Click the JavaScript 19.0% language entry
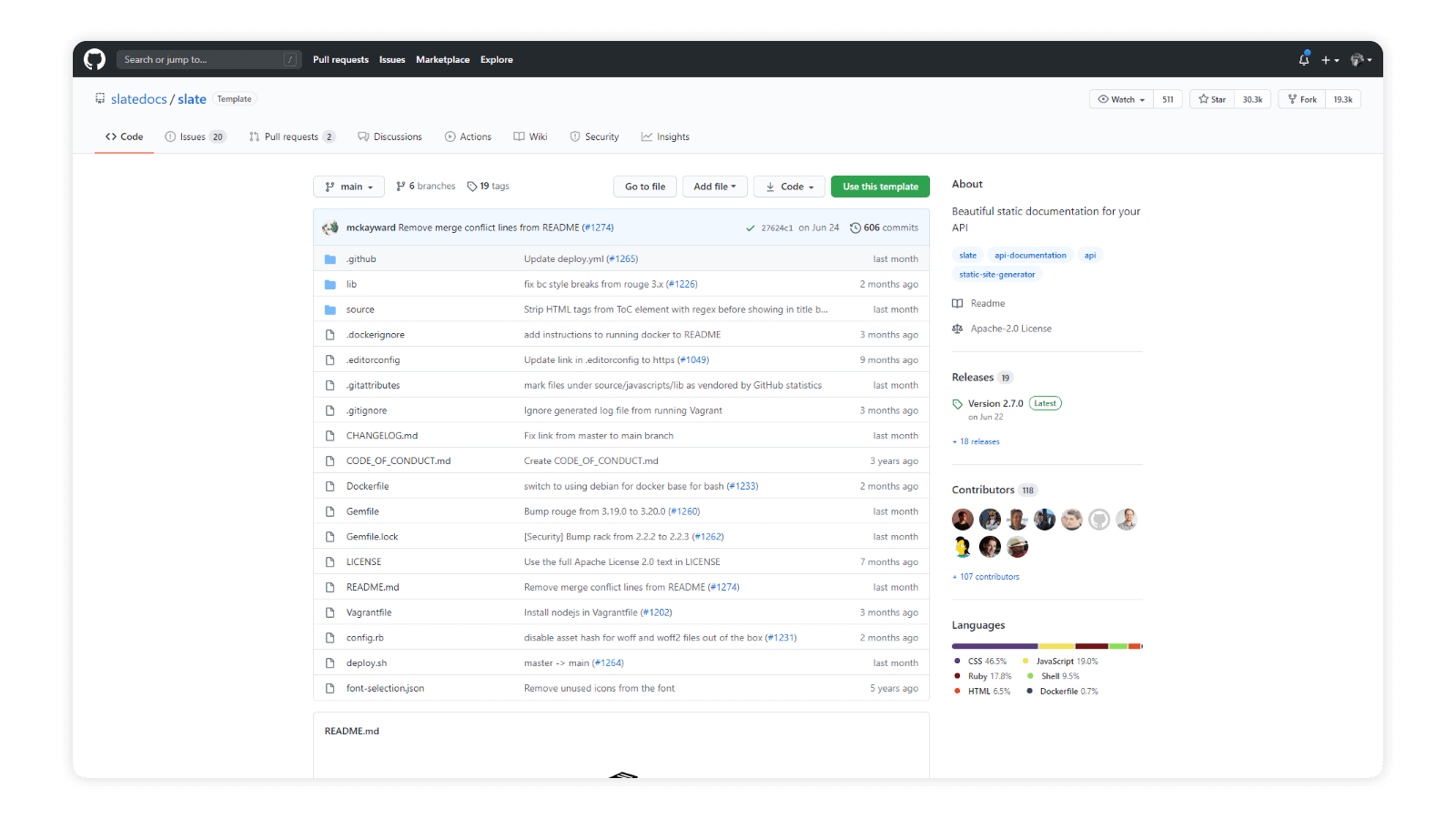This screenshot has height=819, width=1456. tap(1060, 662)
